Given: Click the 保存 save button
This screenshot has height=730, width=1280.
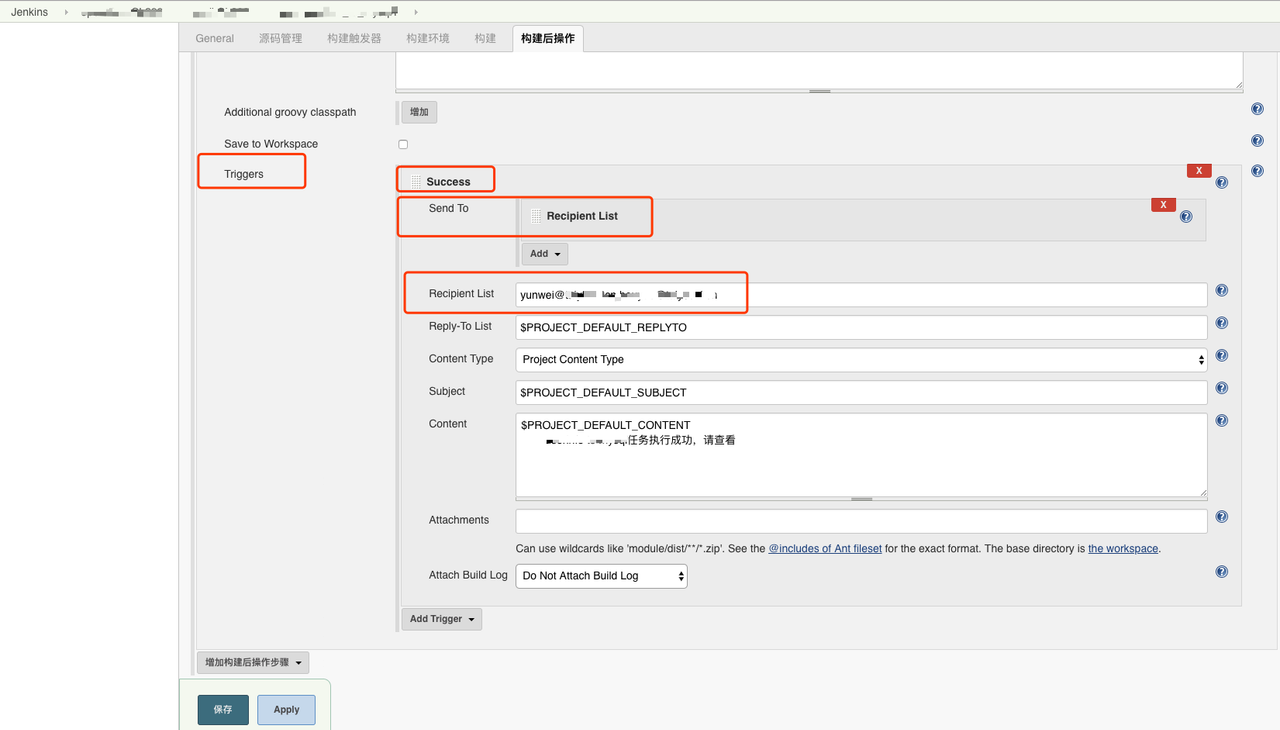Looking at the screenshot, I should pos(222,709).
